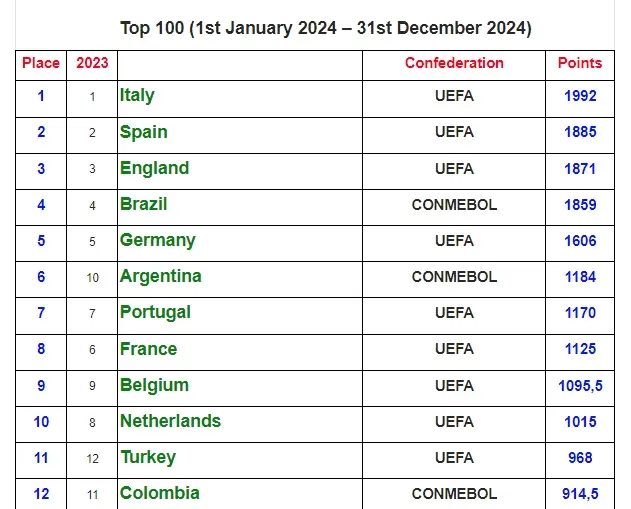Click the Place column header
The width and height of the screenshot is (631, 509).
[x=41, y=63]
